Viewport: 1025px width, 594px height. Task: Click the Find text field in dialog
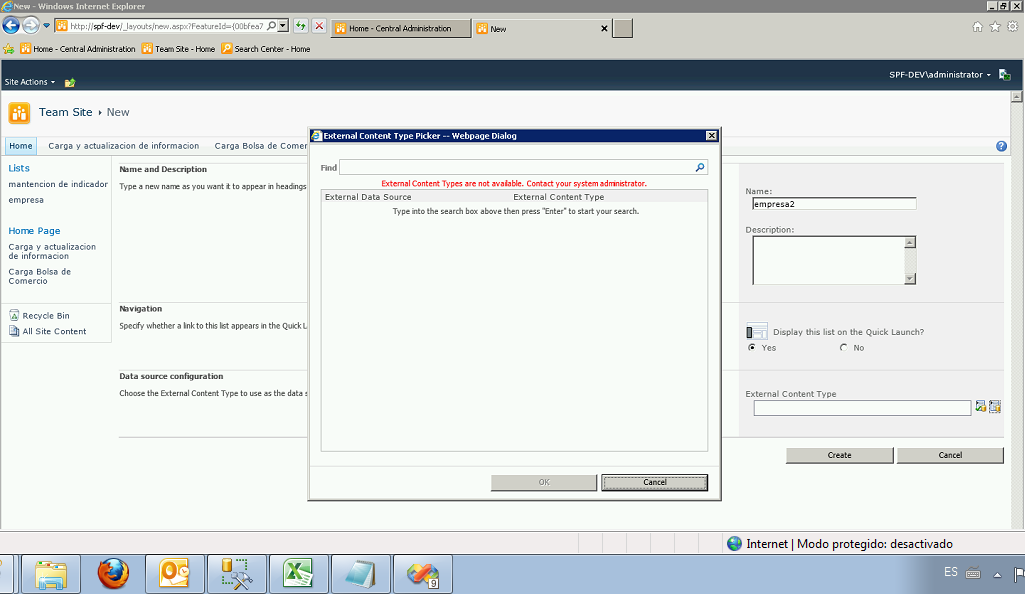click(x=516, y=168)
